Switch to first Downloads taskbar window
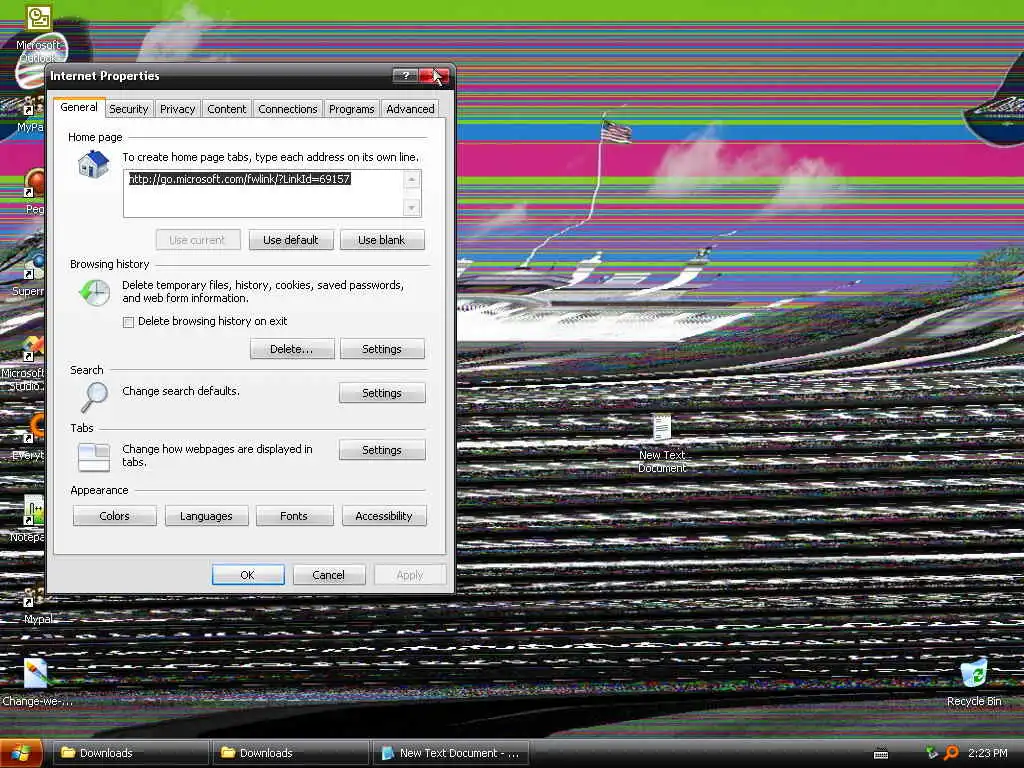1024x768 pixels. coord(129,753)
